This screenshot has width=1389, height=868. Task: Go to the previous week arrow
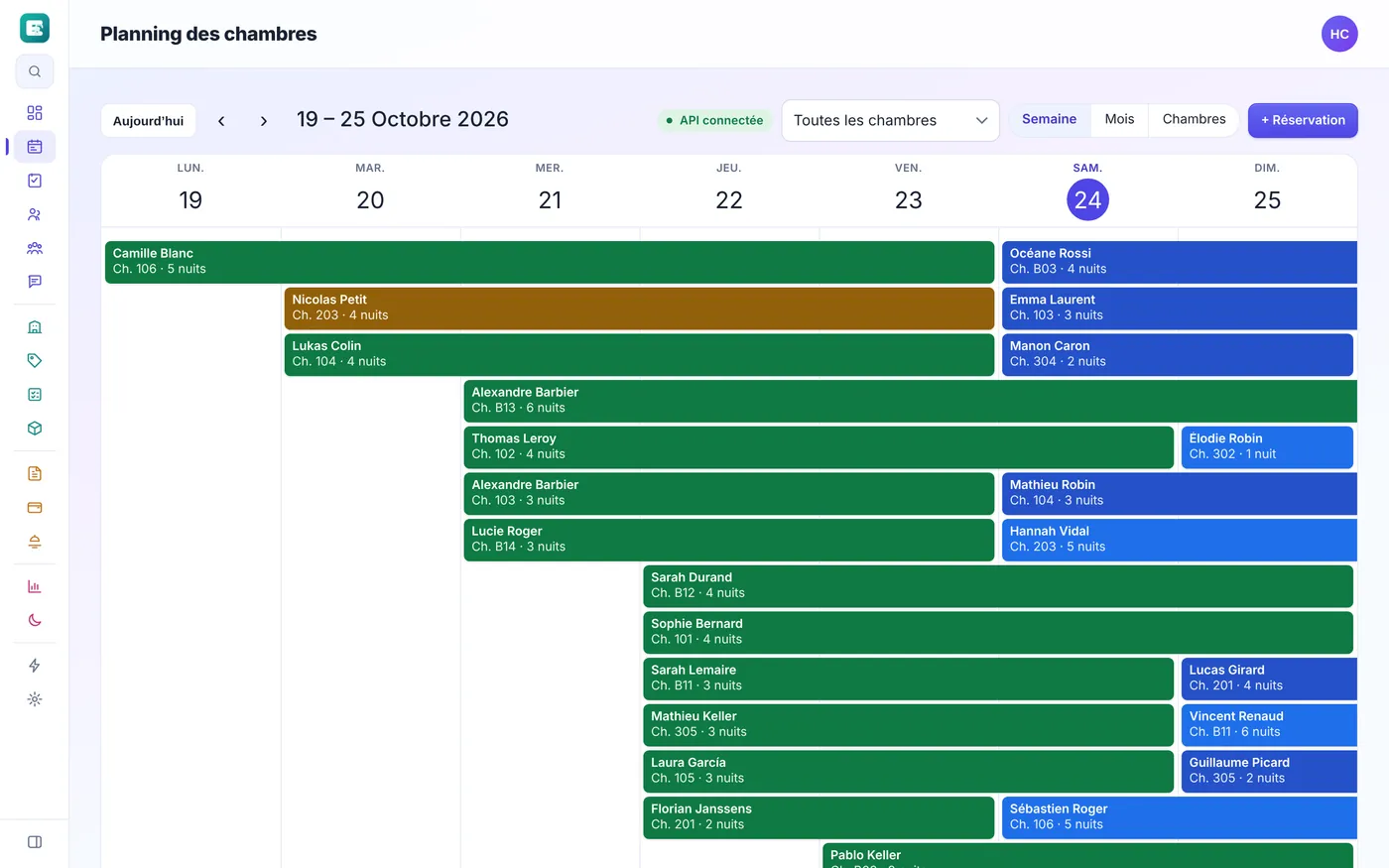221,121
